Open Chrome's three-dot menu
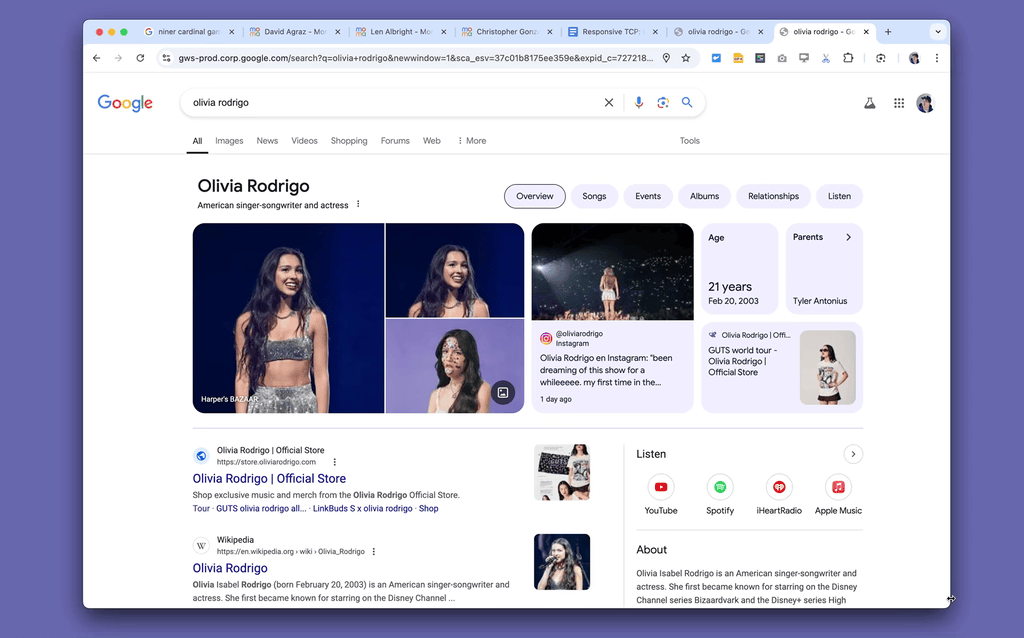 [x=936, y=58]
